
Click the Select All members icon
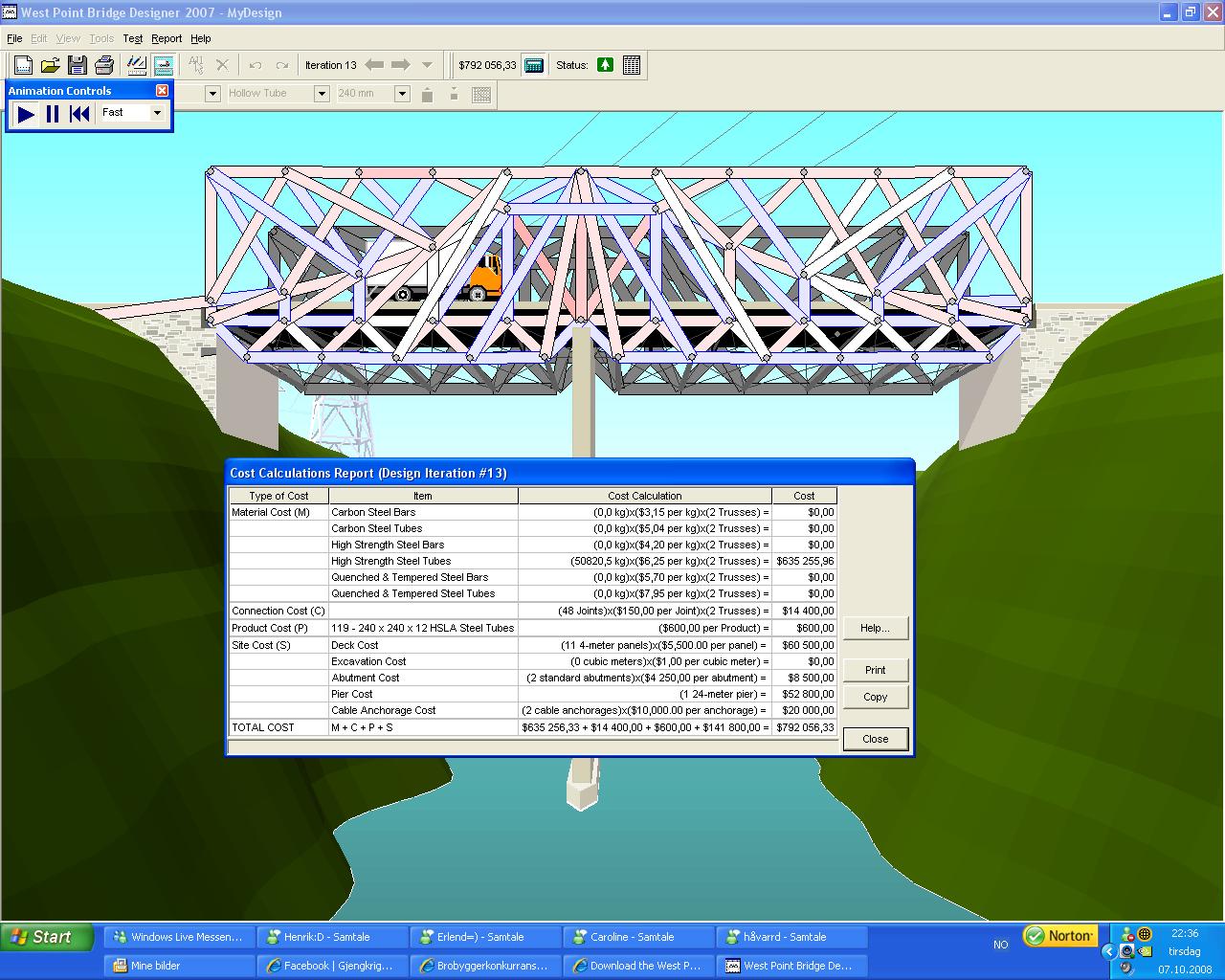coord(196,65)
